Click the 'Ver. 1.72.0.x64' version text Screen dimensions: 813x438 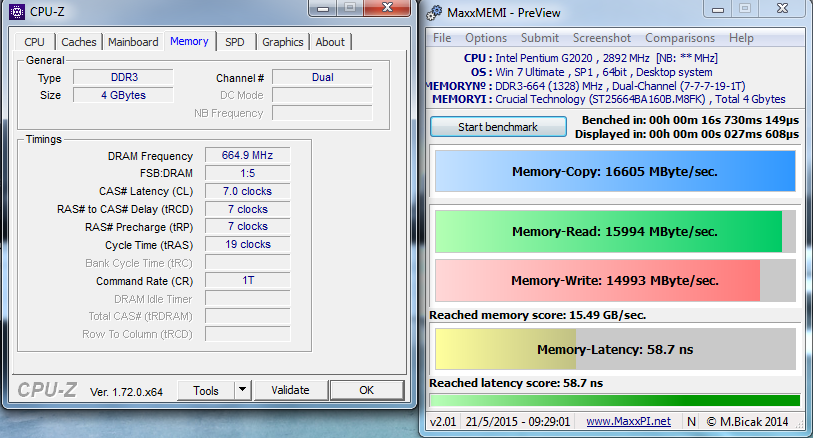126,392
